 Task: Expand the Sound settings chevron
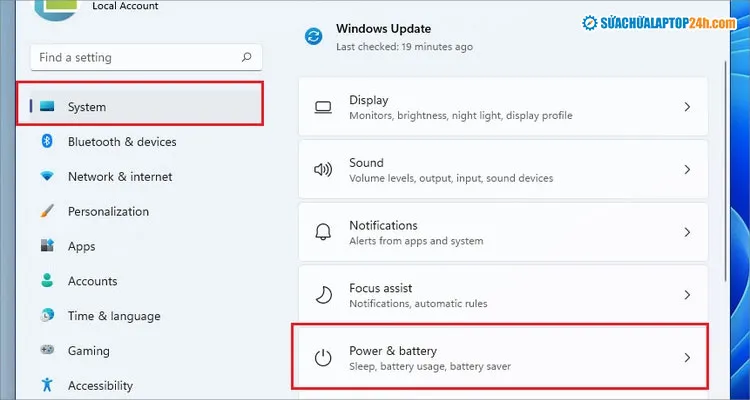pos(687,170)
